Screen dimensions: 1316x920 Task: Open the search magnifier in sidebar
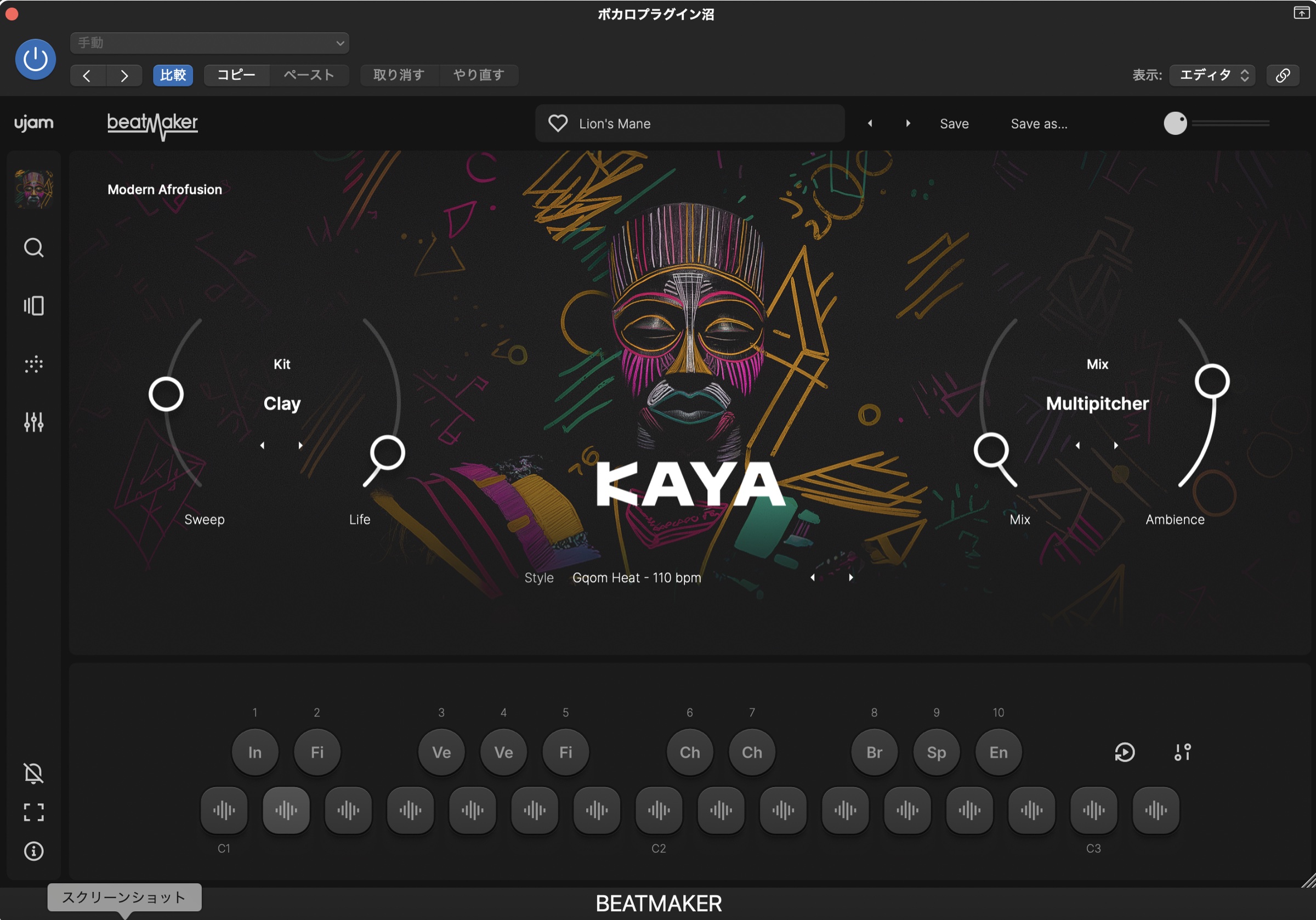[34, 248]
